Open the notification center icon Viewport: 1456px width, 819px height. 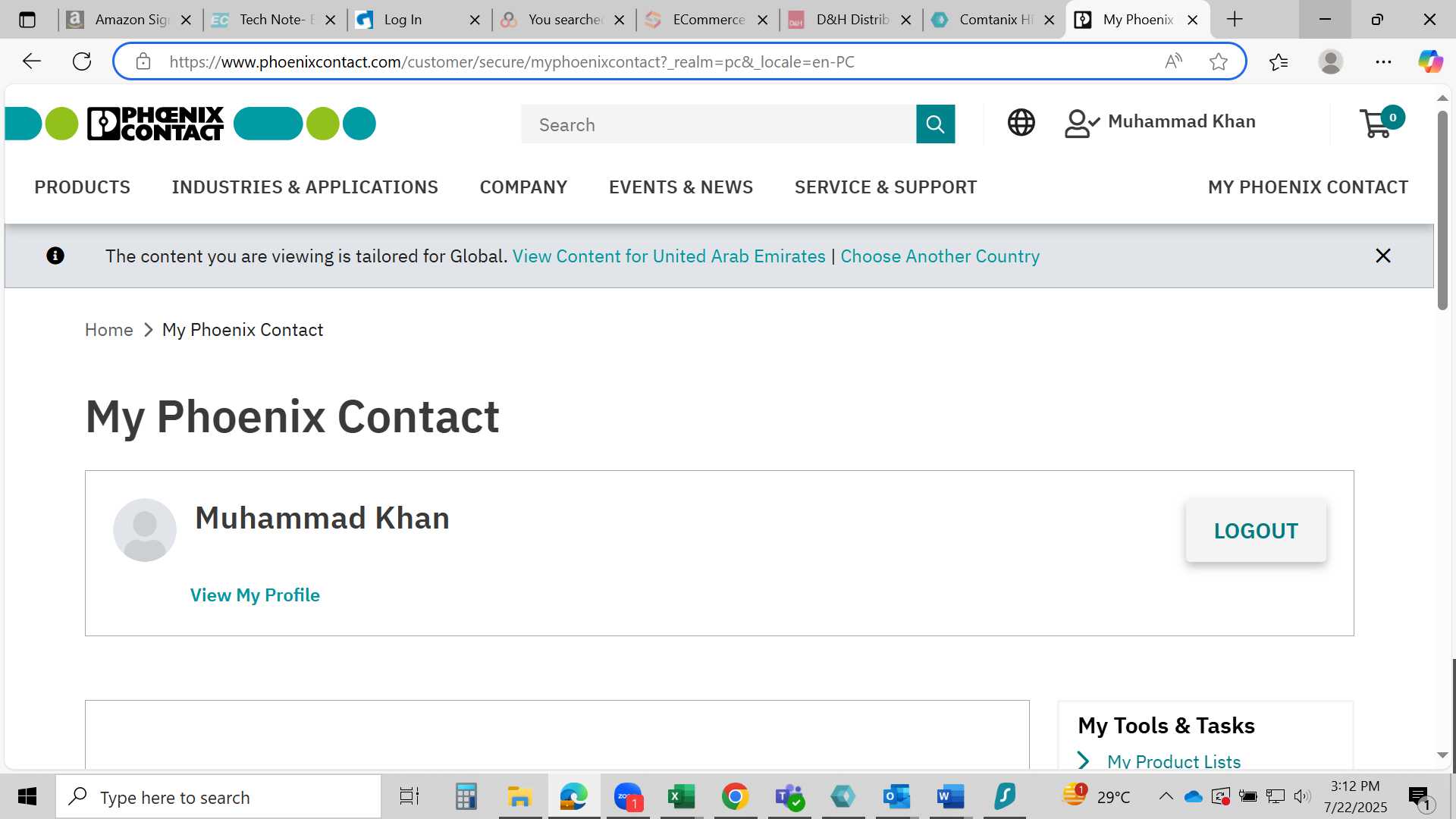coord(1420,797)
